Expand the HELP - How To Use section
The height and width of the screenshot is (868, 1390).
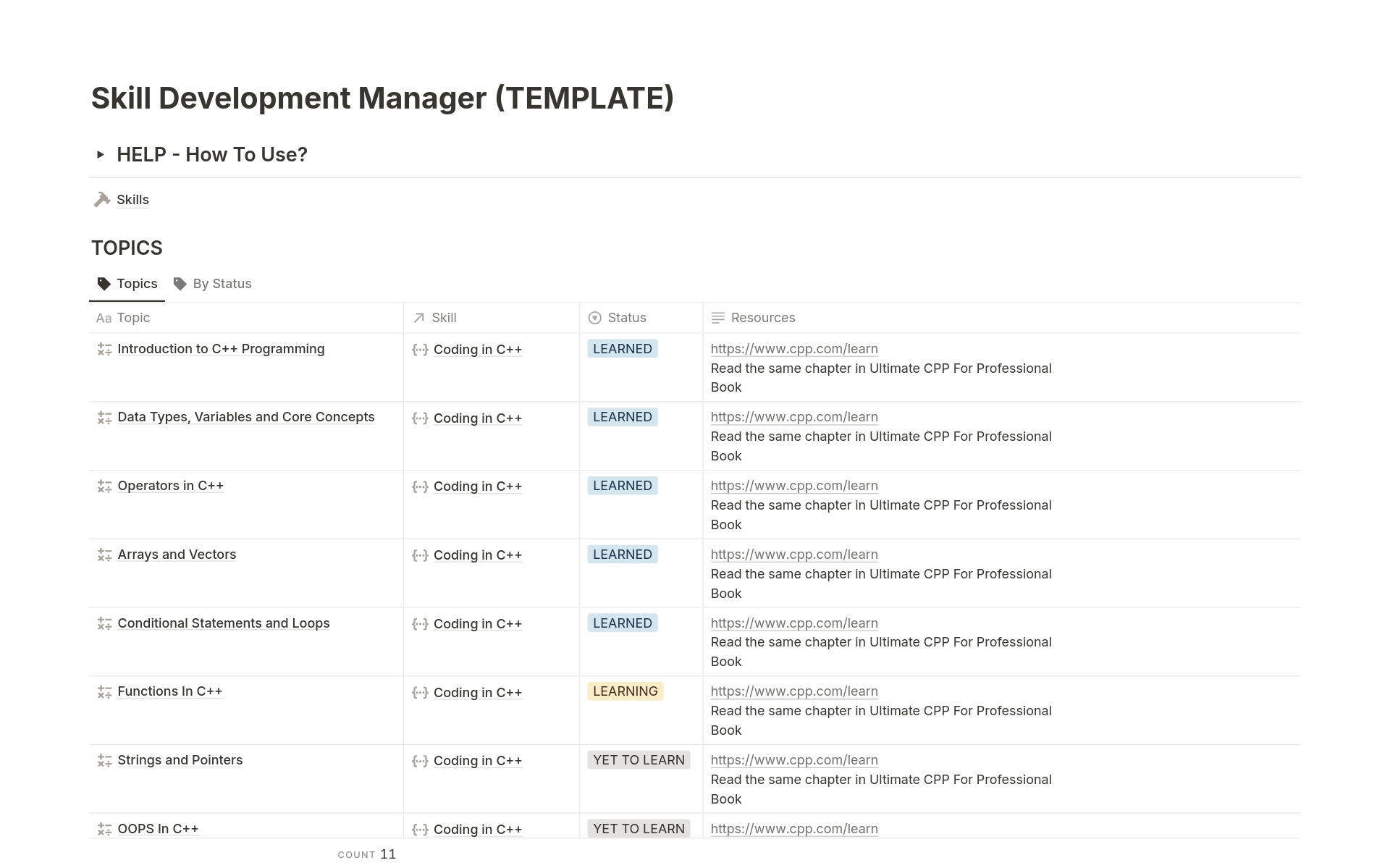(x=101, y=154)
